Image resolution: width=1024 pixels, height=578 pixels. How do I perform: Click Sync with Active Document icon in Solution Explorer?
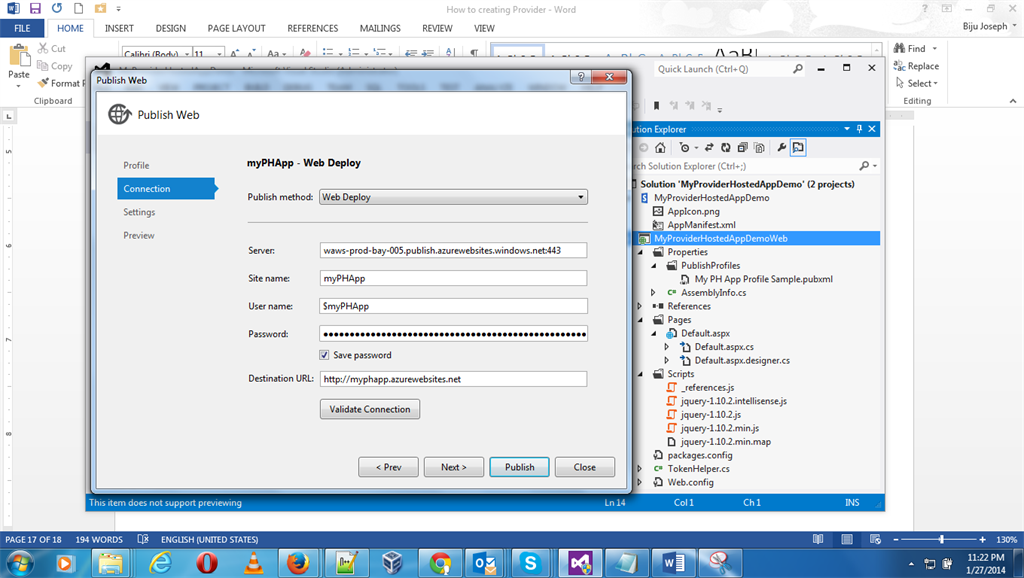709,148
